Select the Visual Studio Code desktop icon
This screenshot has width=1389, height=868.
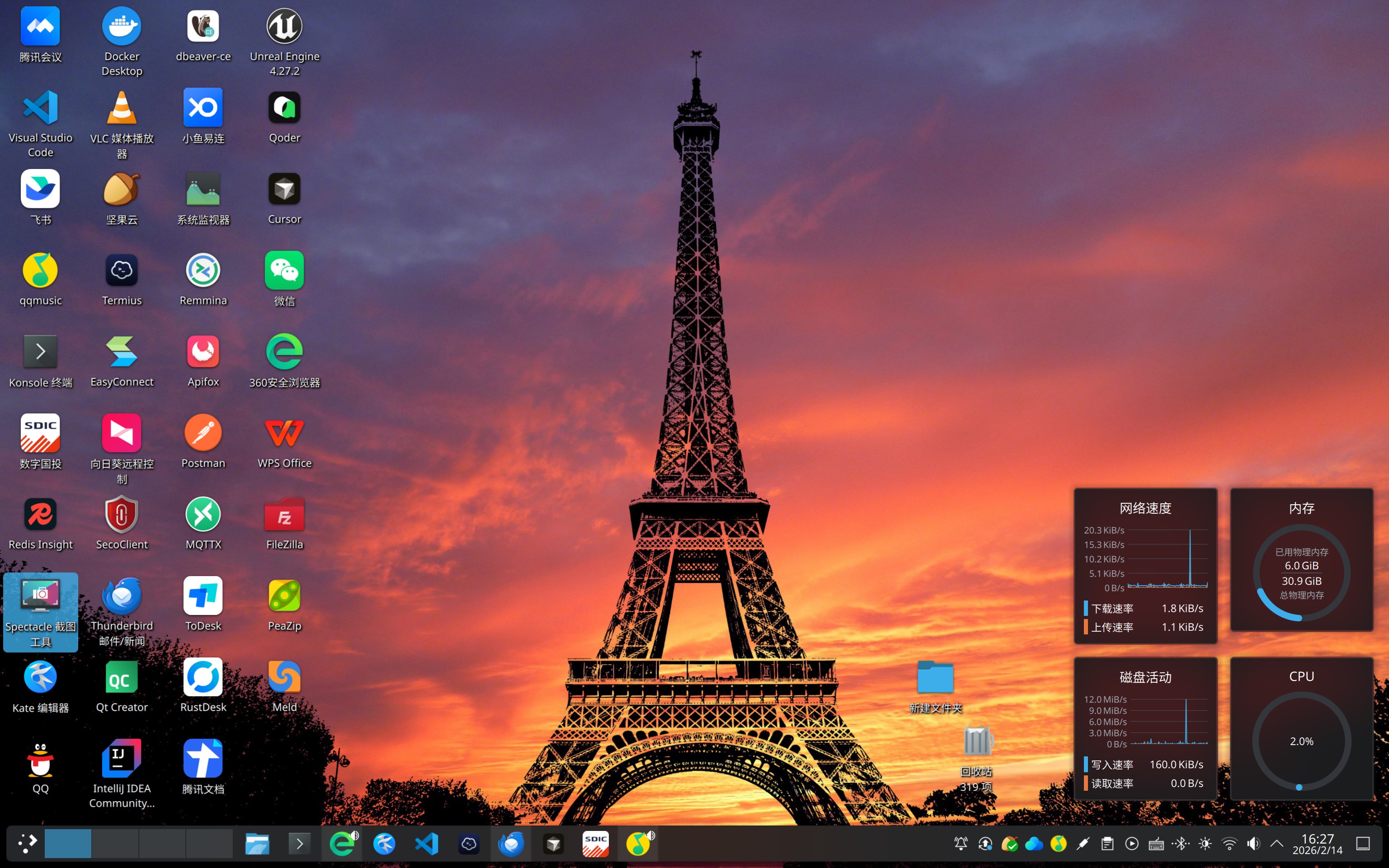[x=40, y=123]
